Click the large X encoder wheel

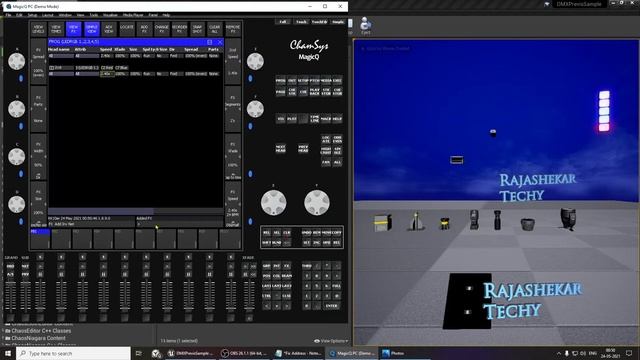click(273, 202)
